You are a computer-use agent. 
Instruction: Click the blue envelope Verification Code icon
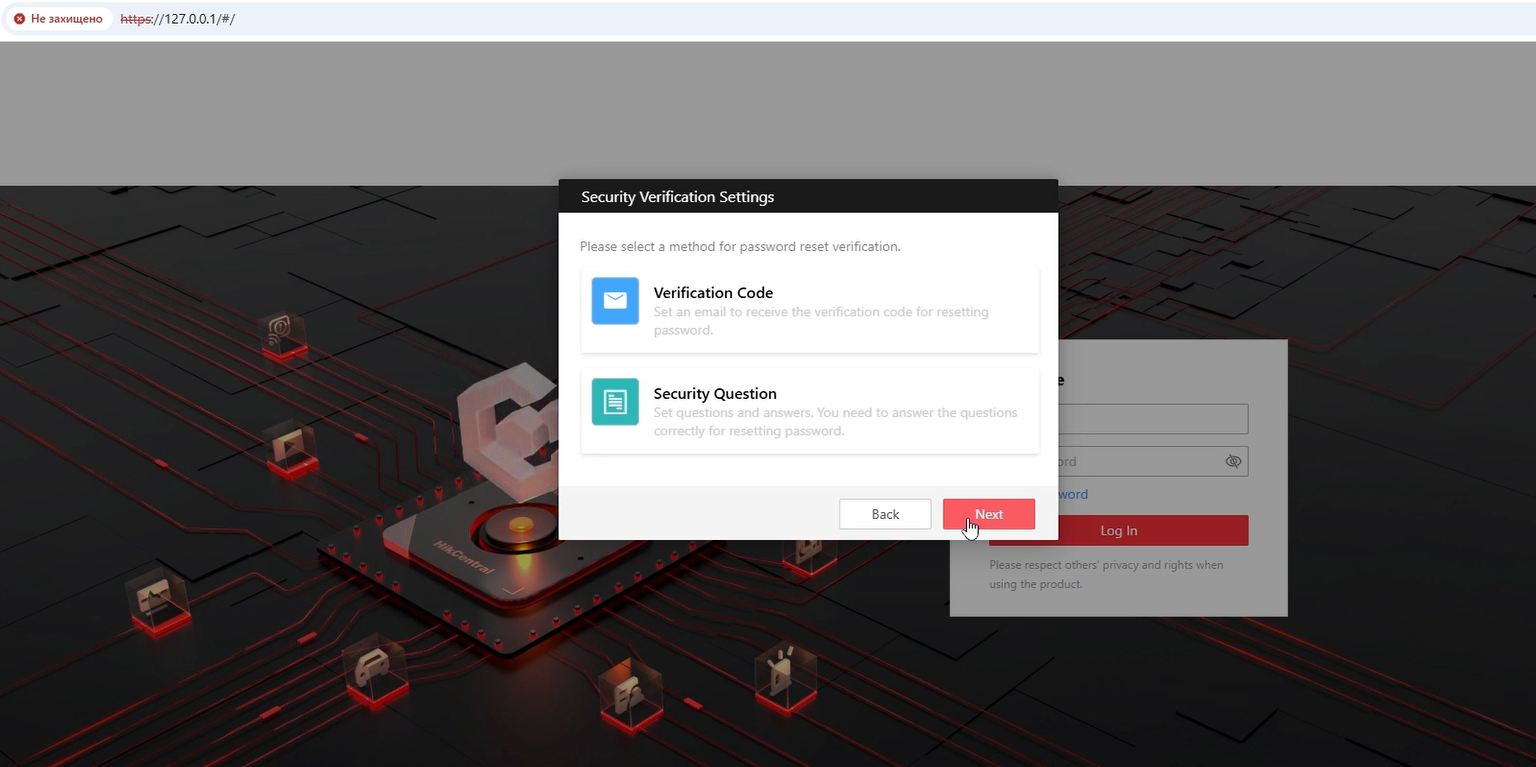click(615, 301)
